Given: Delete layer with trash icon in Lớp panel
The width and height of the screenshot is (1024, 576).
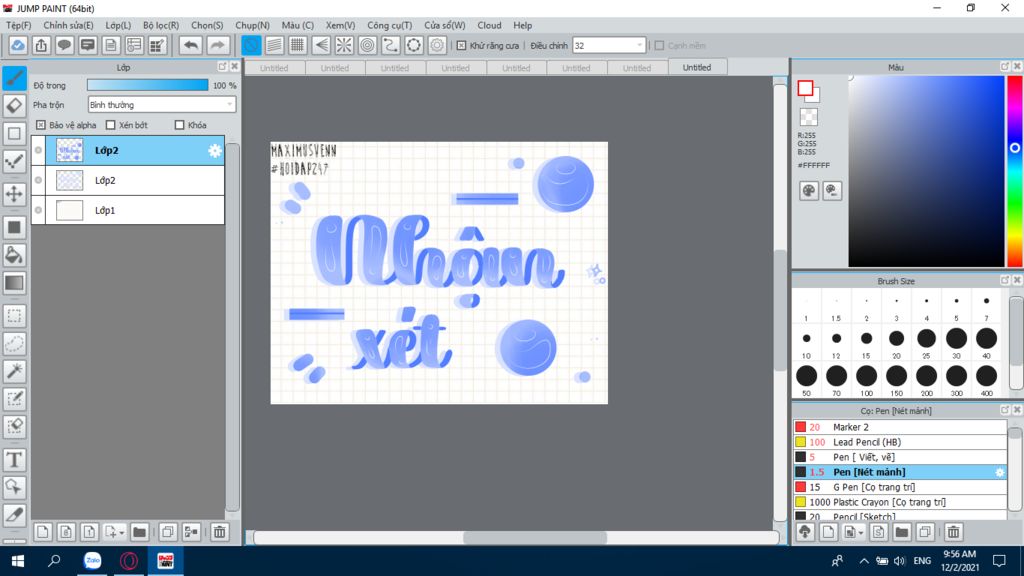Looking at the screenshot, I should pyautogui.click(x=219, y=532).
